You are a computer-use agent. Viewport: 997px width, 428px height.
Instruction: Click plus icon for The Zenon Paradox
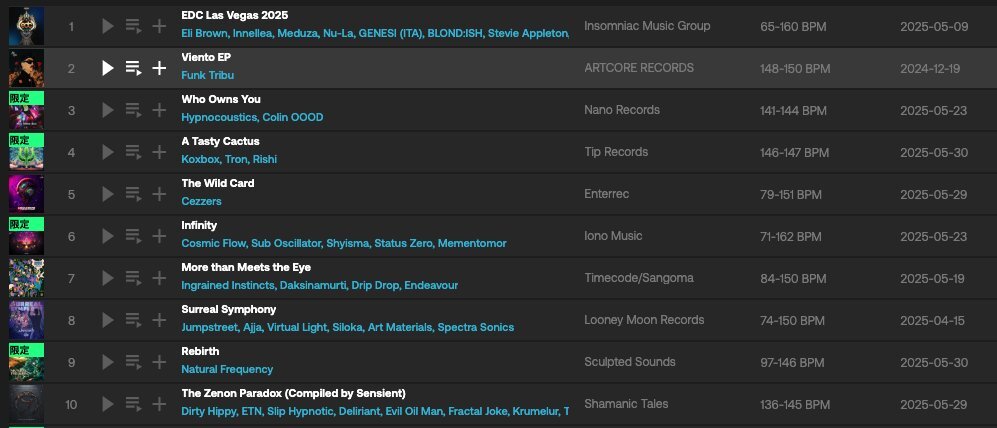pyautogui.click(x=159, y=404)
